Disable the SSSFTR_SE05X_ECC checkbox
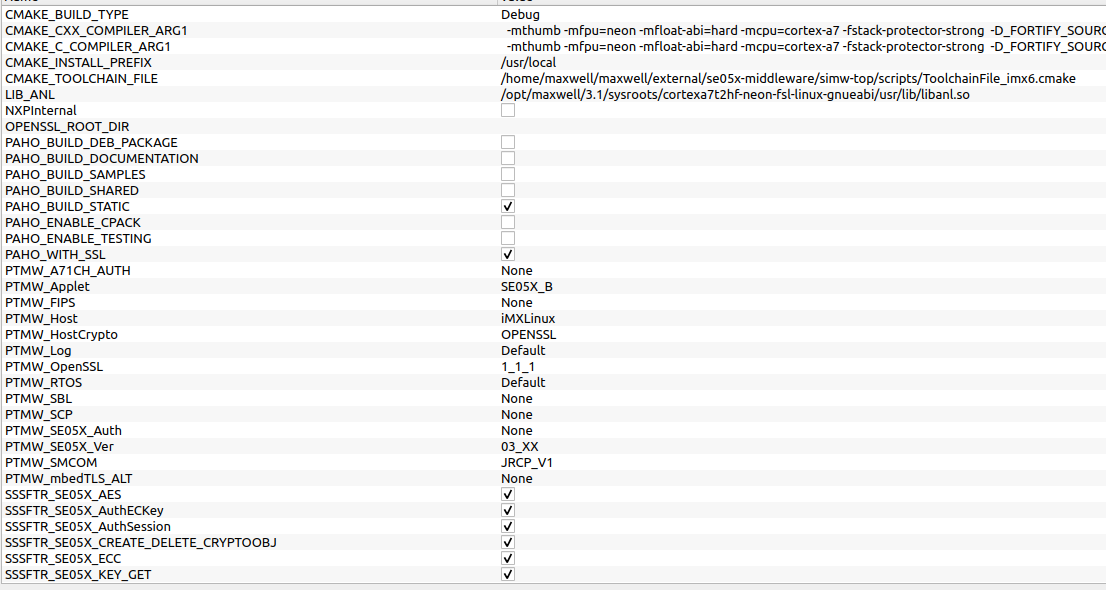Viewport: 1106px width, 590px height. coord(507,557)
